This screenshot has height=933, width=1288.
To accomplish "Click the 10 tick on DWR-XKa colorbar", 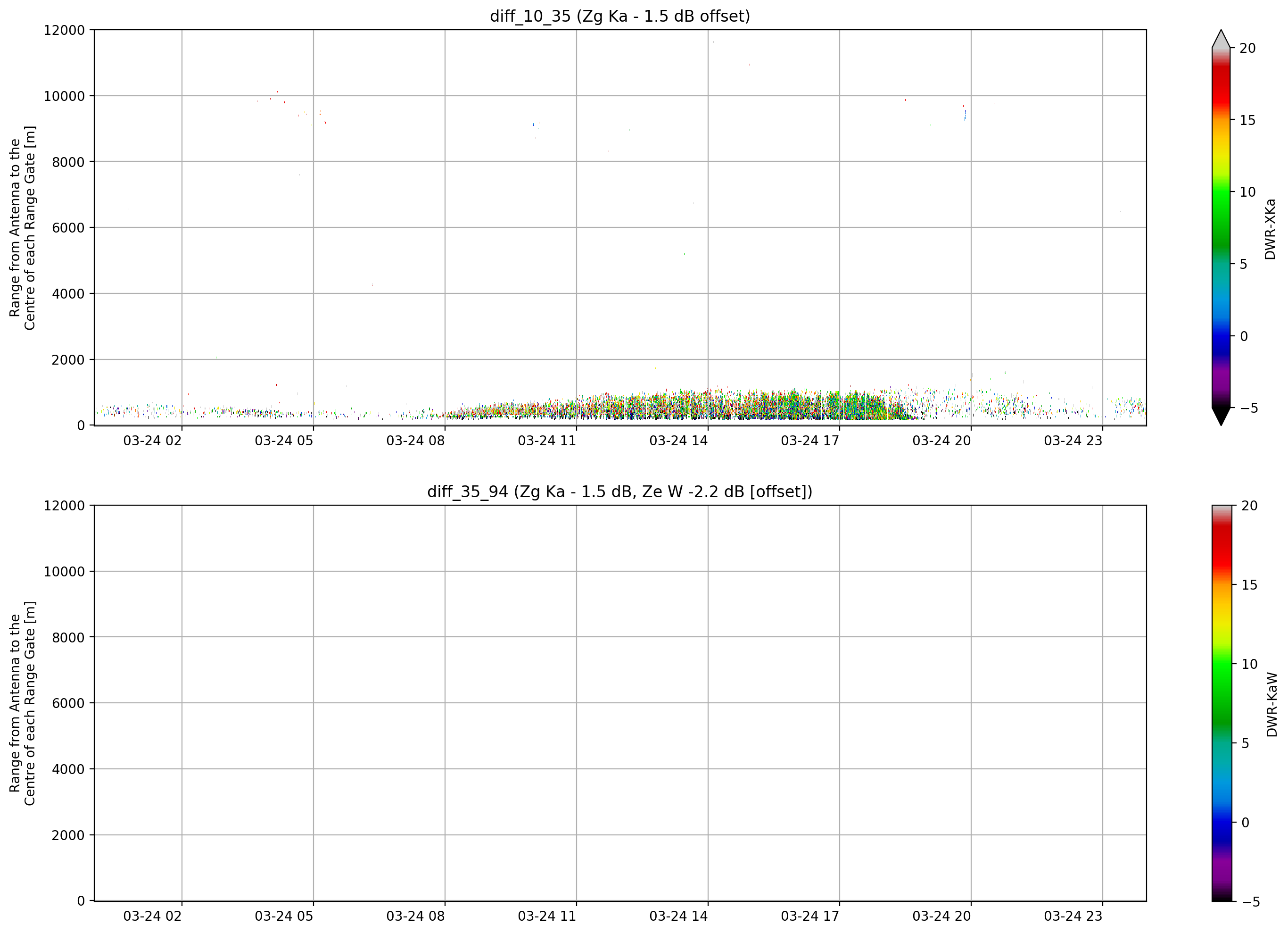I will click(x=1247, y=192).
